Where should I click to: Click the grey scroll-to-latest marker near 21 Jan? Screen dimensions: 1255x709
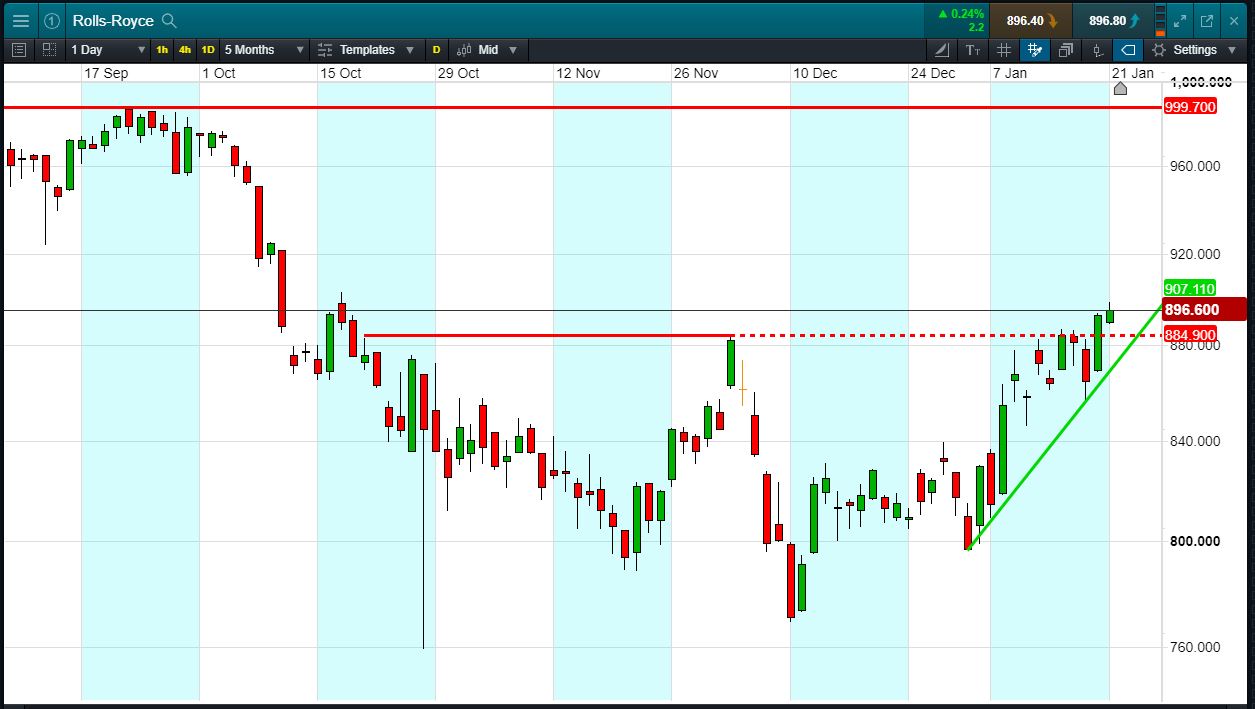1120,89
